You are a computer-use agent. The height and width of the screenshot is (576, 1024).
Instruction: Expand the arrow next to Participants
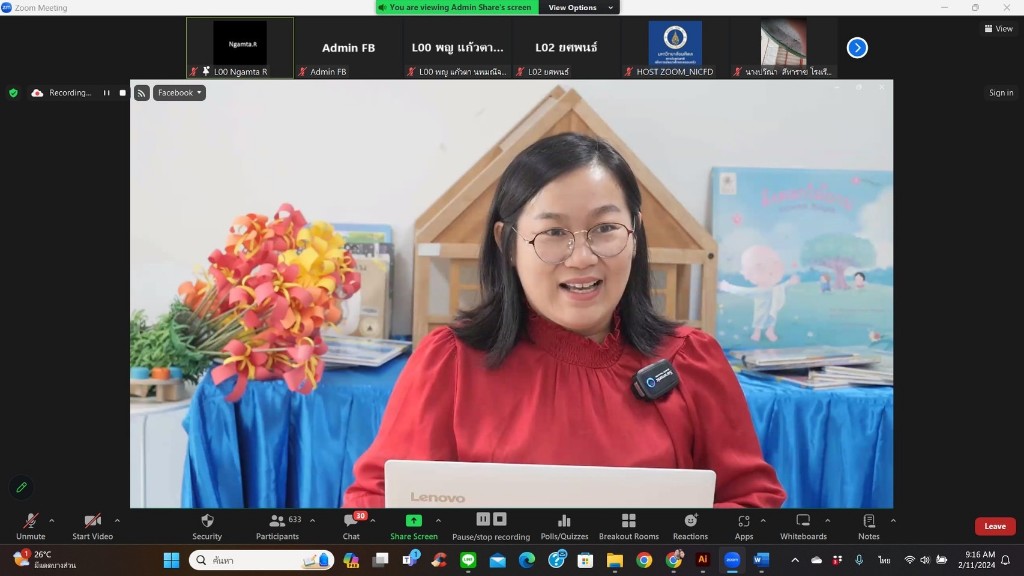point(312,520)
